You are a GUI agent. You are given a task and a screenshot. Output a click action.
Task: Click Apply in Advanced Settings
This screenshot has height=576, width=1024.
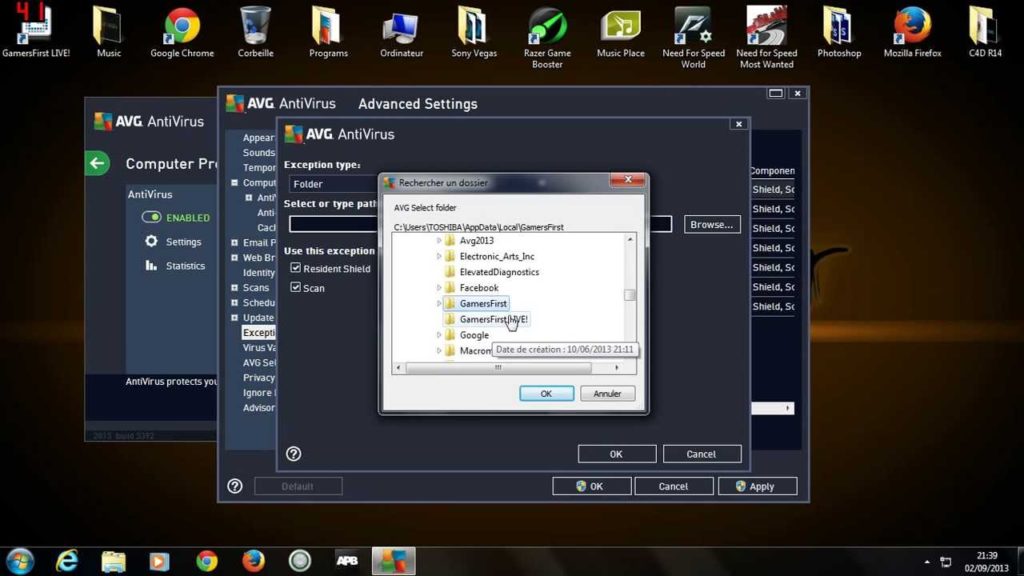pyautogui.click(x=757, y=486)
